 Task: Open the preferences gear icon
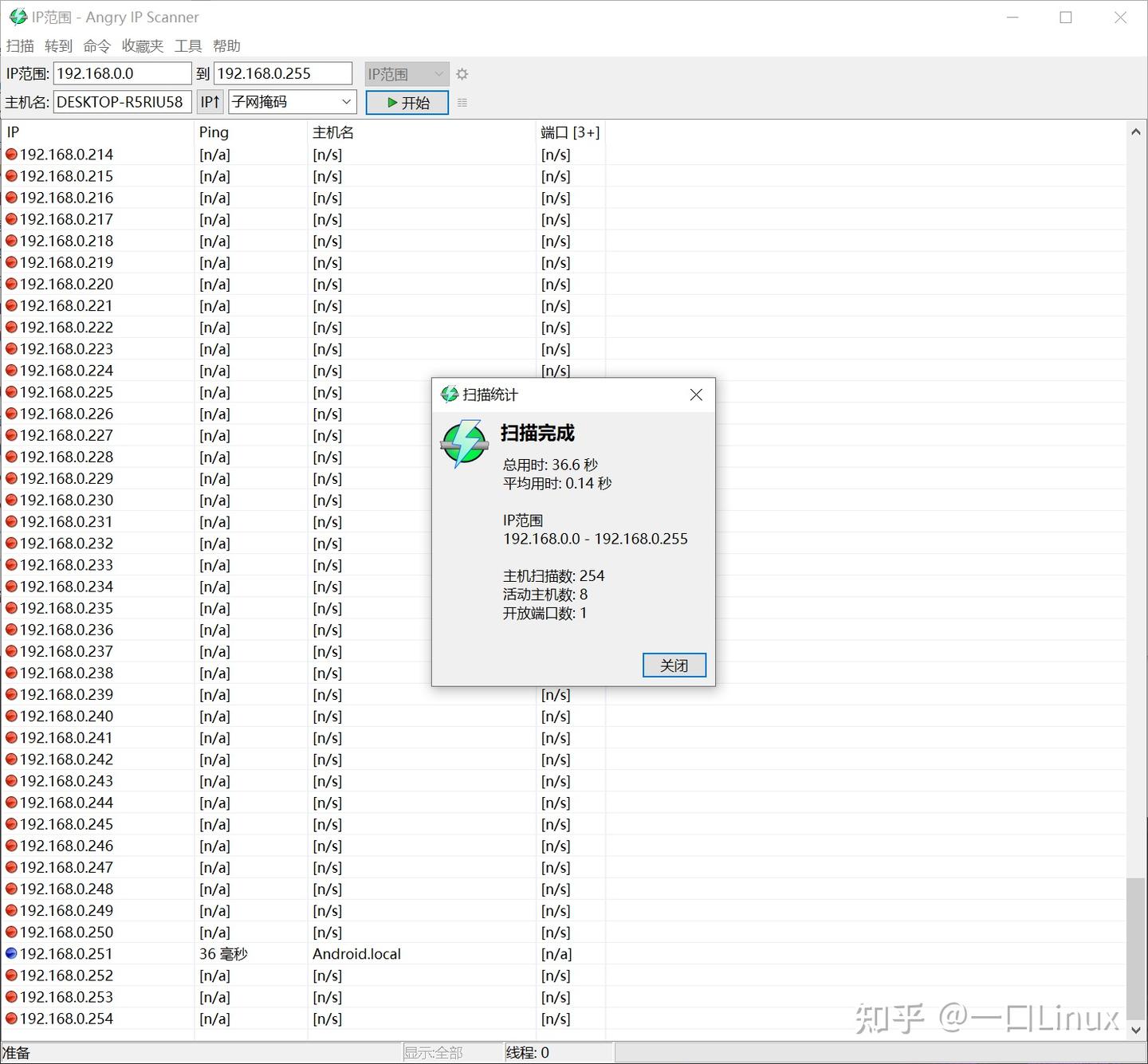click(462, 74)
